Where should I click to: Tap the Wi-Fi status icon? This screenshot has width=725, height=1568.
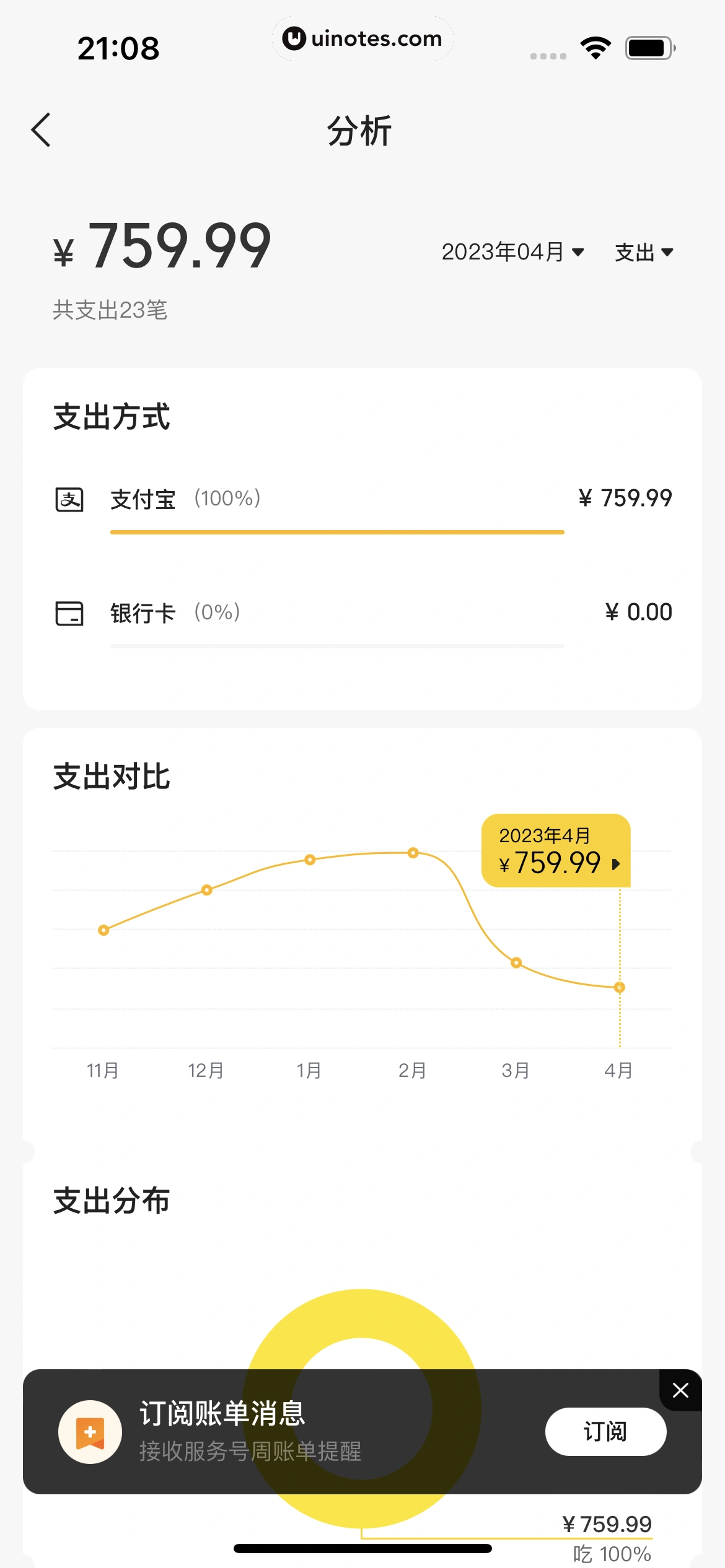coord(595,48)
